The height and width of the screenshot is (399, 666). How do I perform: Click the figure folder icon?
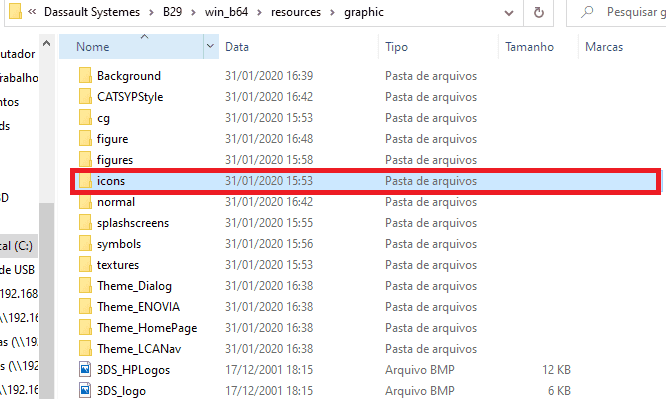click(85, 139)
